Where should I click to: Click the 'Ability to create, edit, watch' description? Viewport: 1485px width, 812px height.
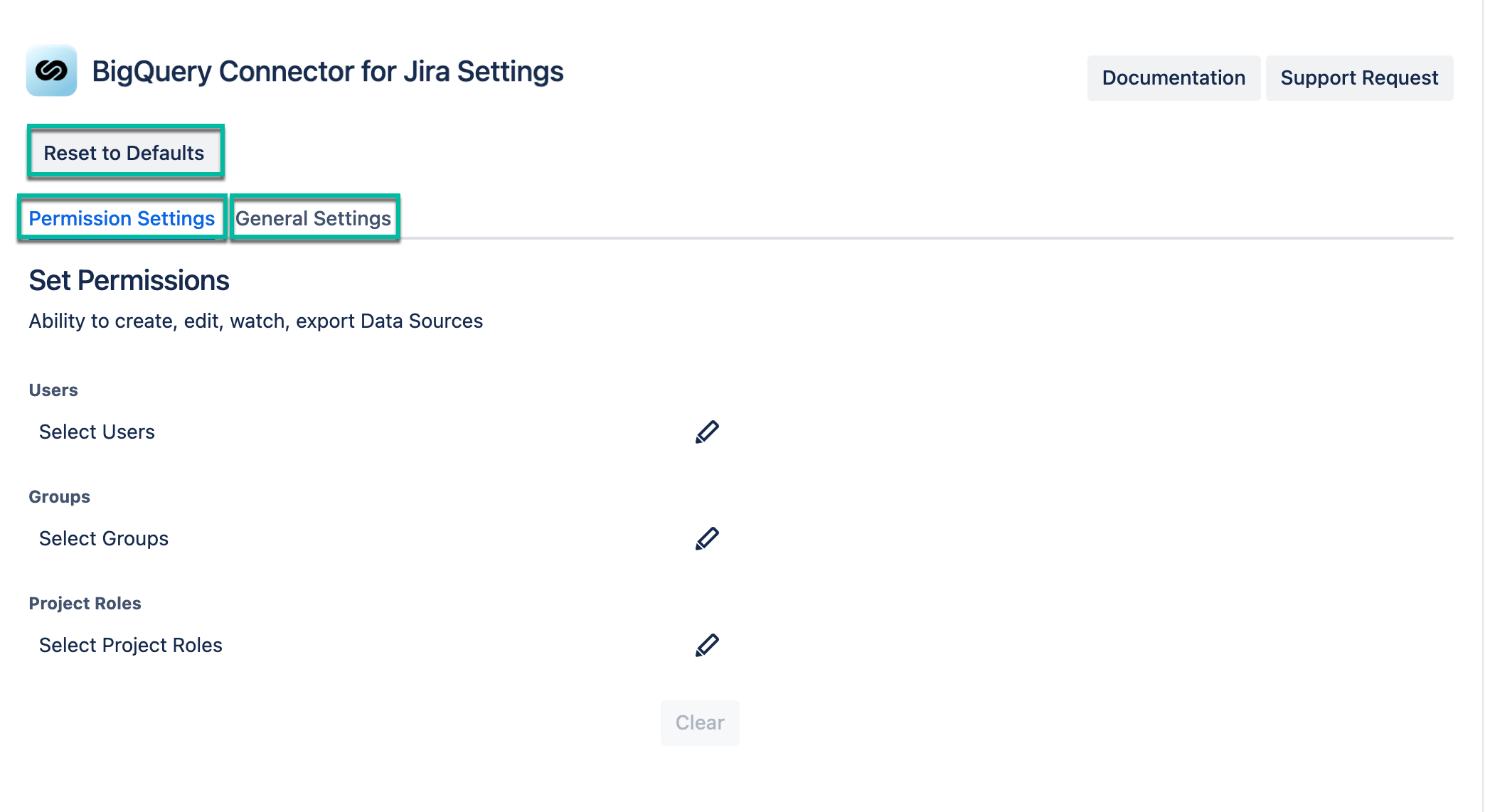click(x=256, y=321)
